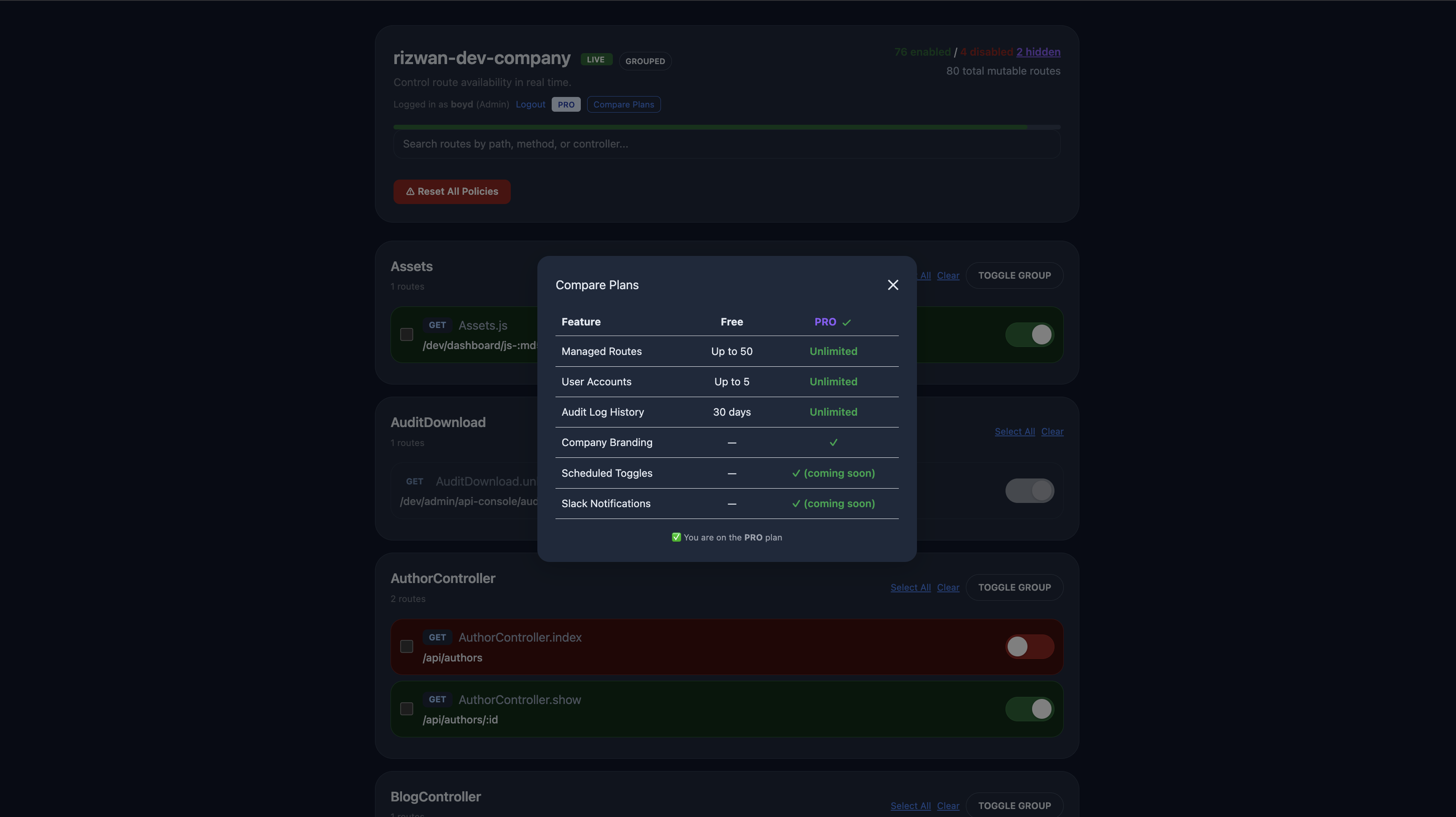Image resolution: width=1456 pixels, height=817 pixels.
Task: Close the Compare Plans dialog
Action: [892, 285]
